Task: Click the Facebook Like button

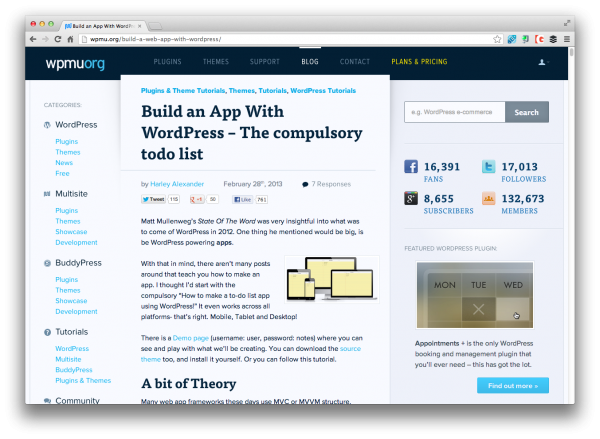Action: [x=242, y=199]
